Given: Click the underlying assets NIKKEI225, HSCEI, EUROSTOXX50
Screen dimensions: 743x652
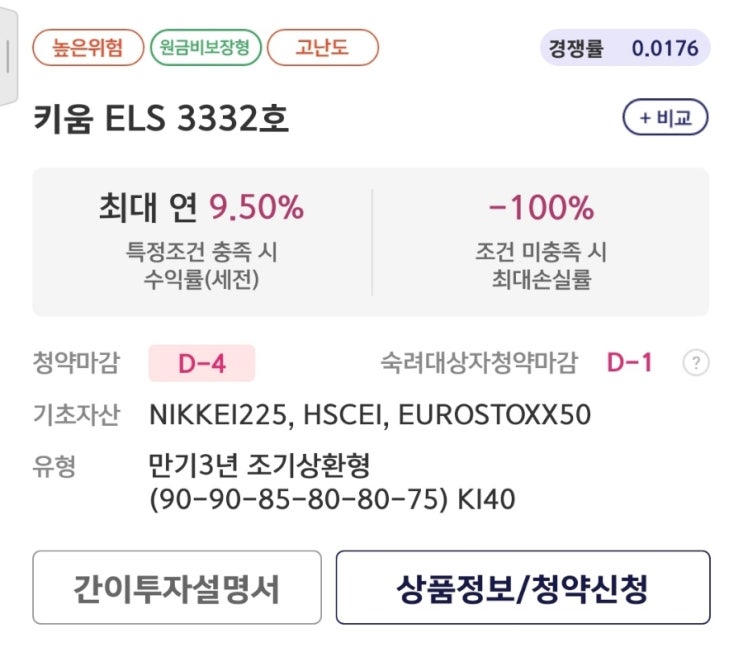Looking at the screenshot, I should (x=369, y=414).
